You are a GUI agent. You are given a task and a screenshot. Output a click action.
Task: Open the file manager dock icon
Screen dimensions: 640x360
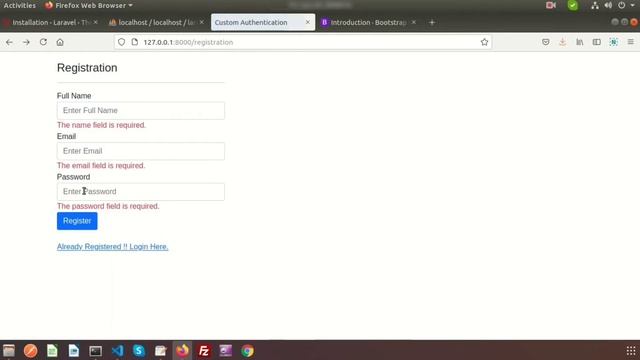9,351
